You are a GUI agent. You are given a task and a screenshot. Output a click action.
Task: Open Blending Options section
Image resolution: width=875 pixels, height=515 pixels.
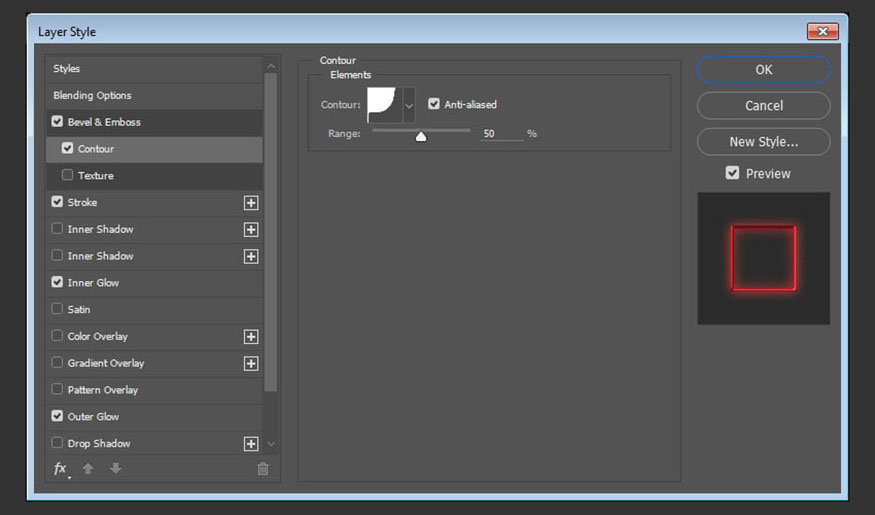(154, 95)
